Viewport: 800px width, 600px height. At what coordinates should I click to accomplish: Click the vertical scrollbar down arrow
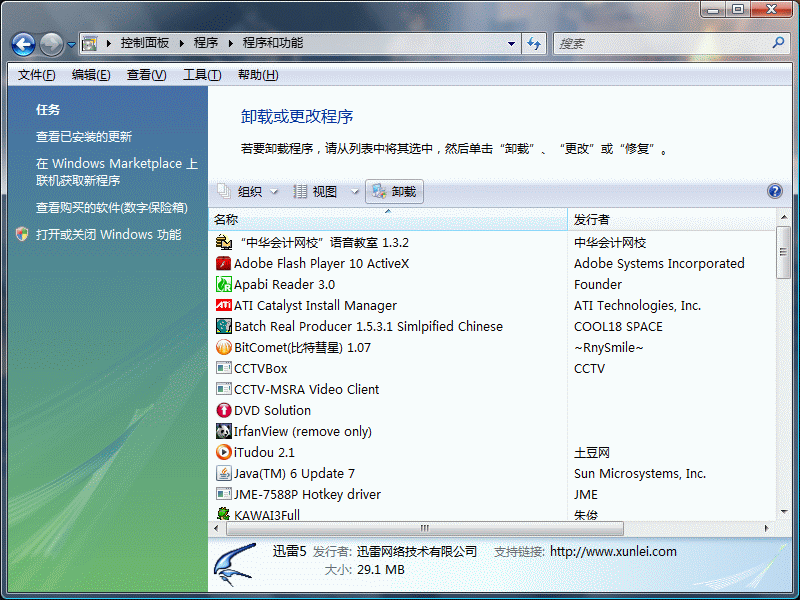click(x=783, y=512)
